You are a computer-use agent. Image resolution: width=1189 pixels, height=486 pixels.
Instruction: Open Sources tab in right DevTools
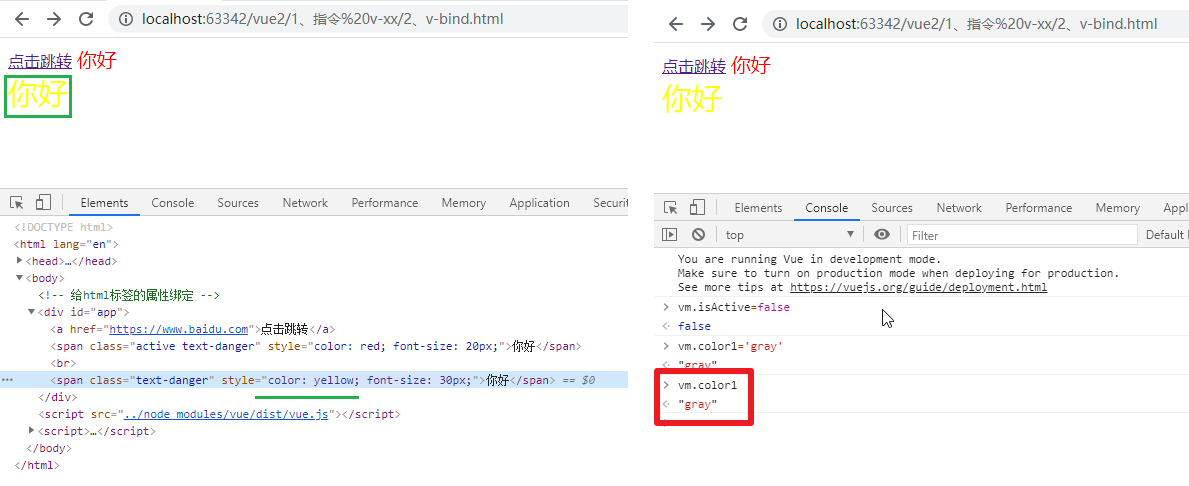pos(892,208)
